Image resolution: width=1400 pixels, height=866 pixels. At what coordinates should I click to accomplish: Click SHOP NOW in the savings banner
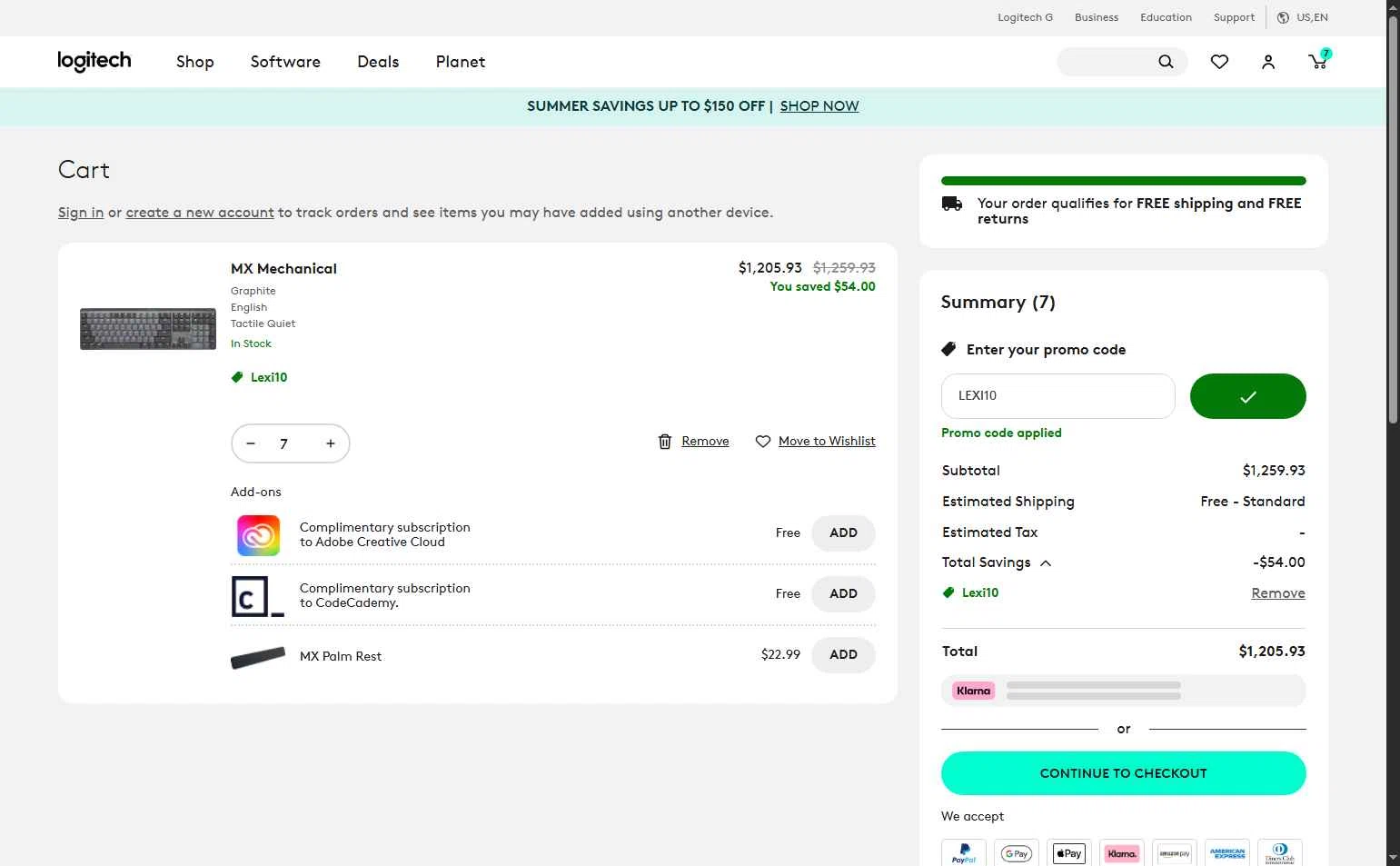point(819,106)
